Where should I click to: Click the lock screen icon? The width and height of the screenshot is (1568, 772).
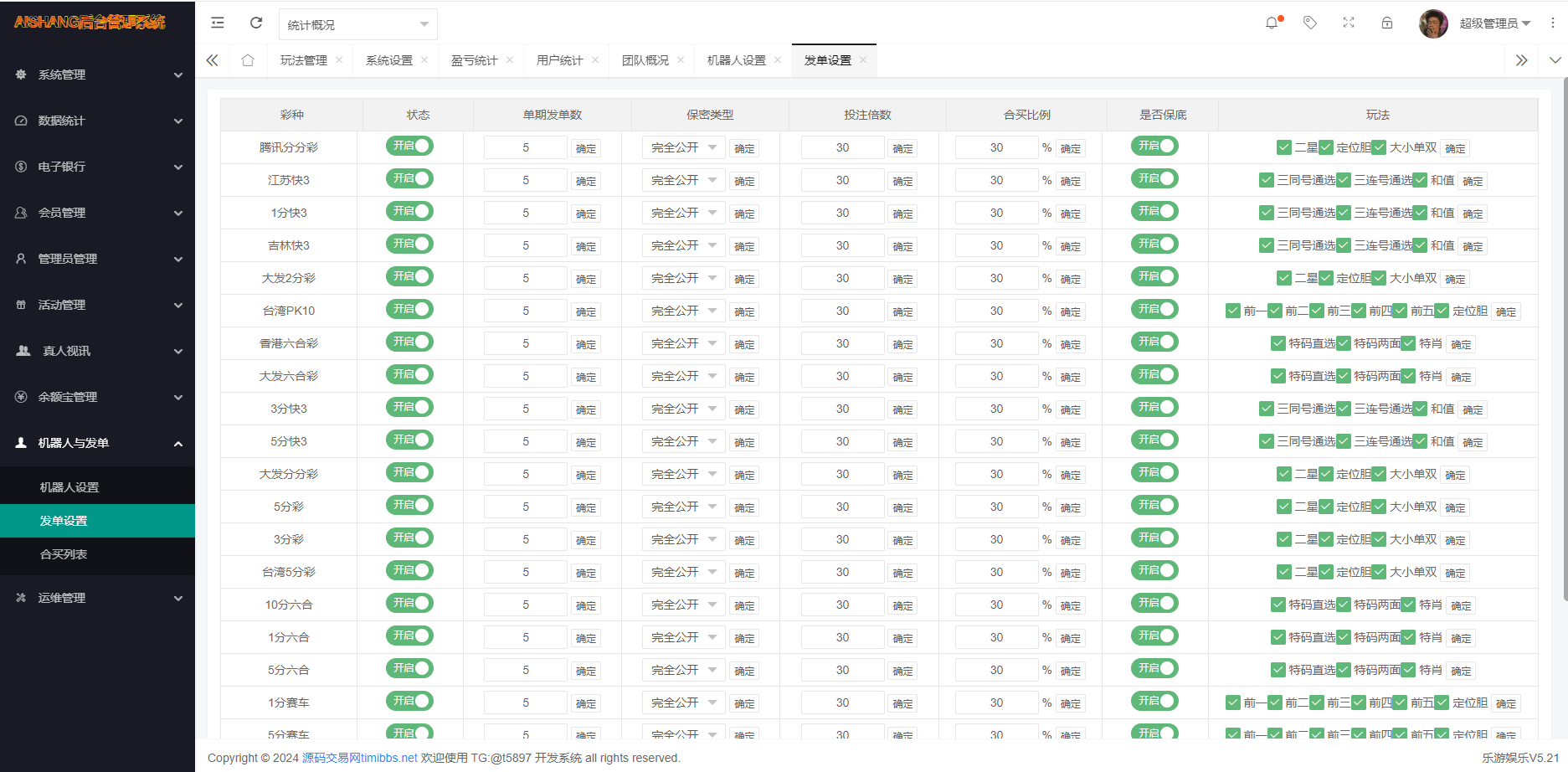pos(1386,23)
